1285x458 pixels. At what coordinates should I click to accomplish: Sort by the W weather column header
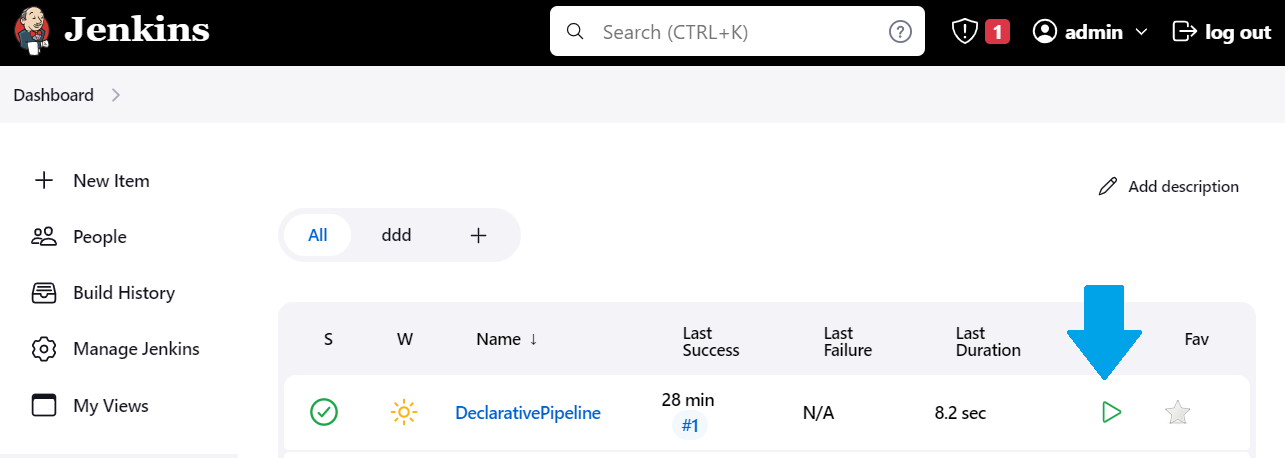pos(405,339)
